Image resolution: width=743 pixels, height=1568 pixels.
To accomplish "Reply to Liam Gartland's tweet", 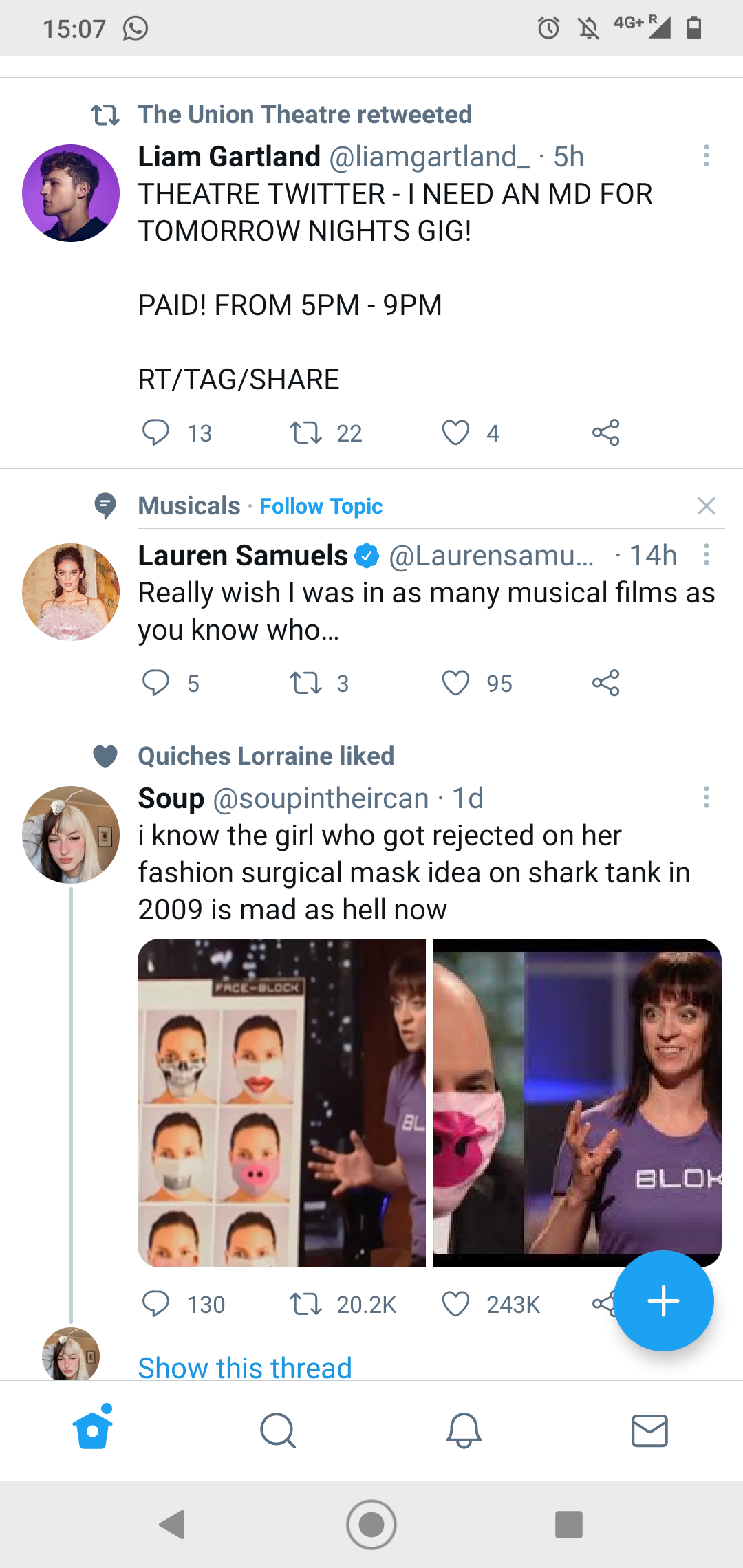I will [x=155, y=433].
